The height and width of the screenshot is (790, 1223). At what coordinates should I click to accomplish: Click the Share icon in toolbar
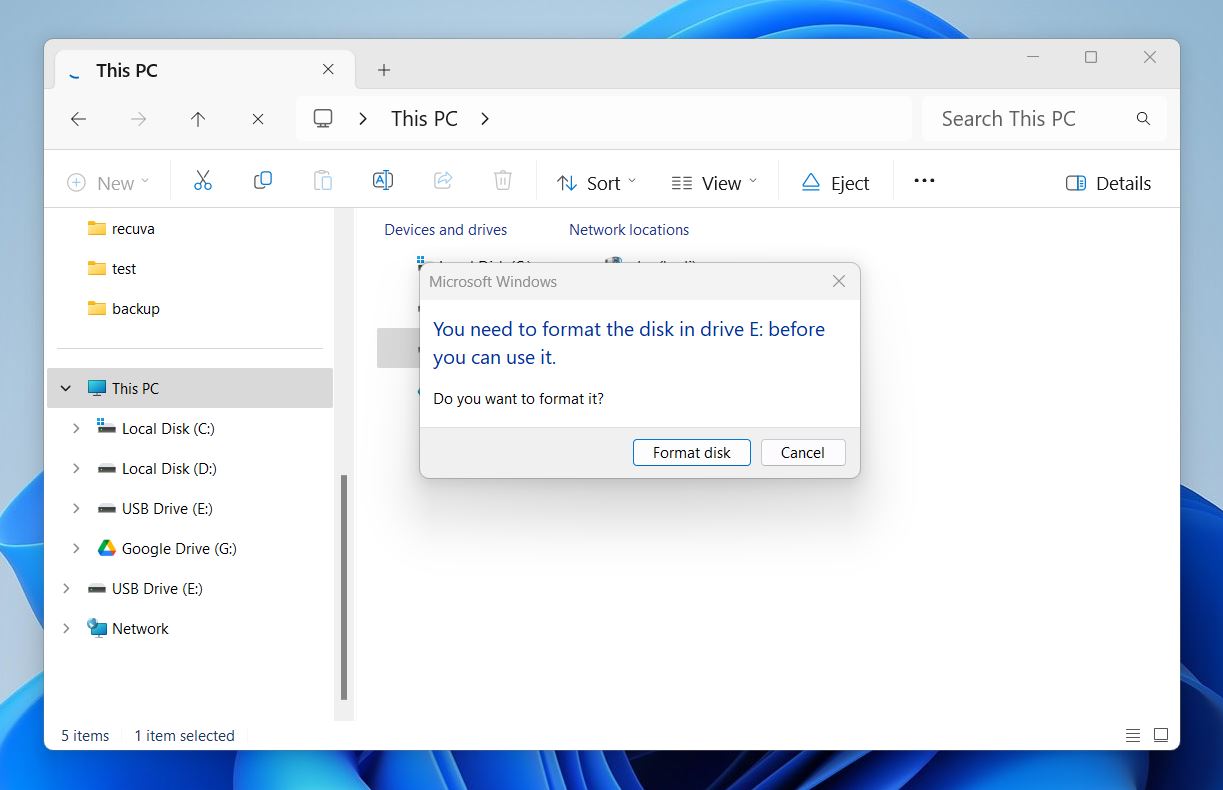(443, 181)
